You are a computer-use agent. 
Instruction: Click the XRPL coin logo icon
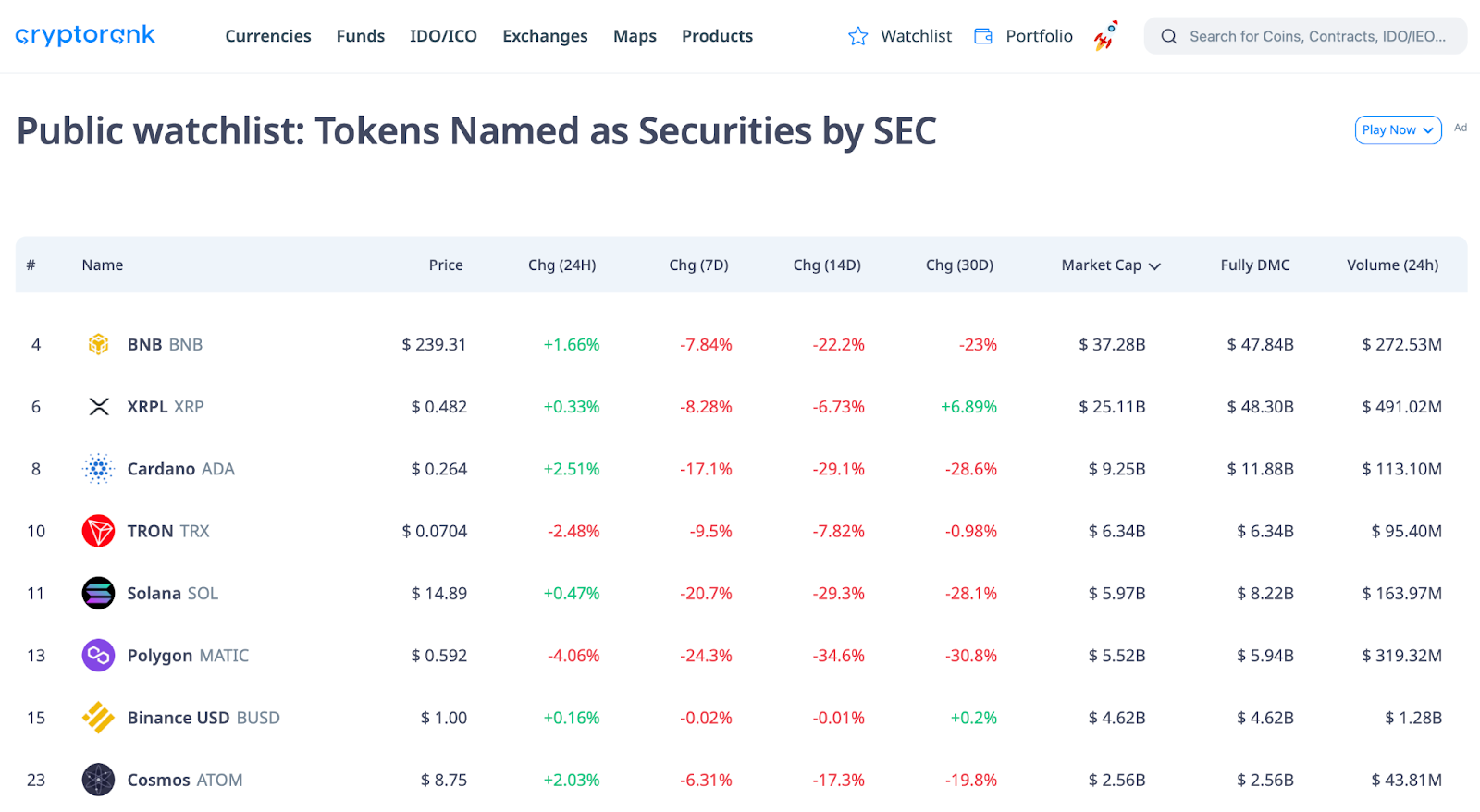coord(98,407)
